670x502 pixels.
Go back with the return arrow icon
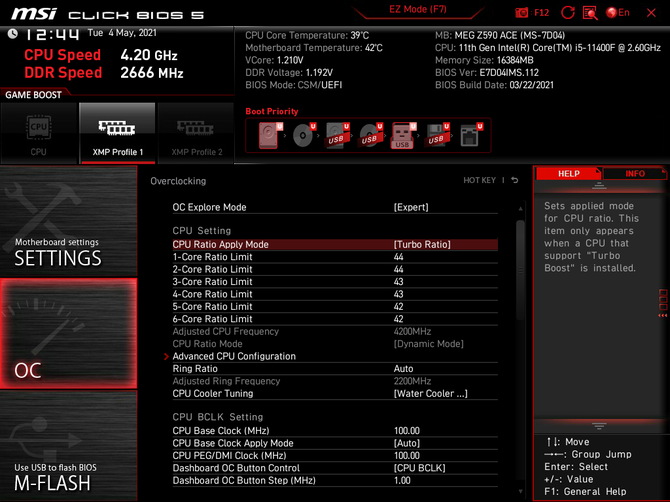coord(515,180)
